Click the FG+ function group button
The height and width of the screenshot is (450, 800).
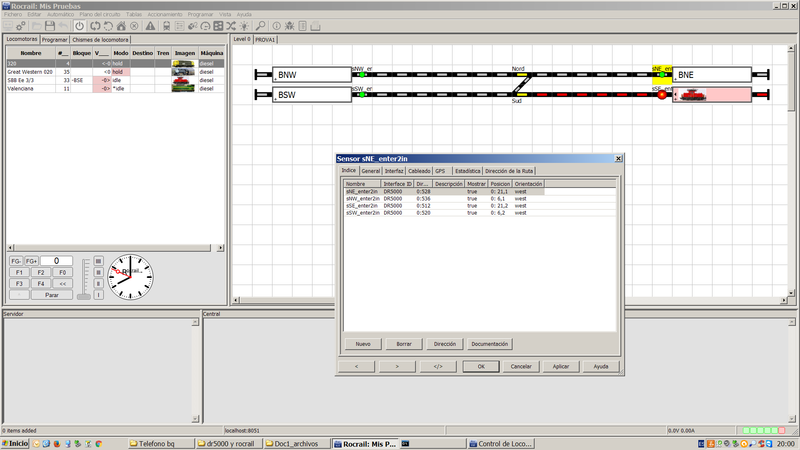[x=31, y=261]
